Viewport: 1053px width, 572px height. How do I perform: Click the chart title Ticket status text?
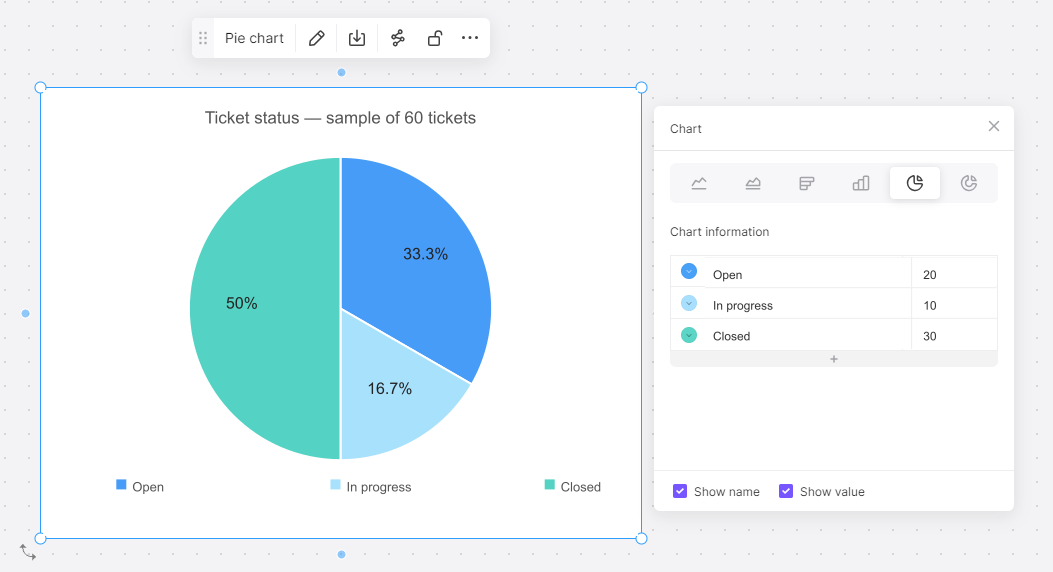click(x=340, y=118)
